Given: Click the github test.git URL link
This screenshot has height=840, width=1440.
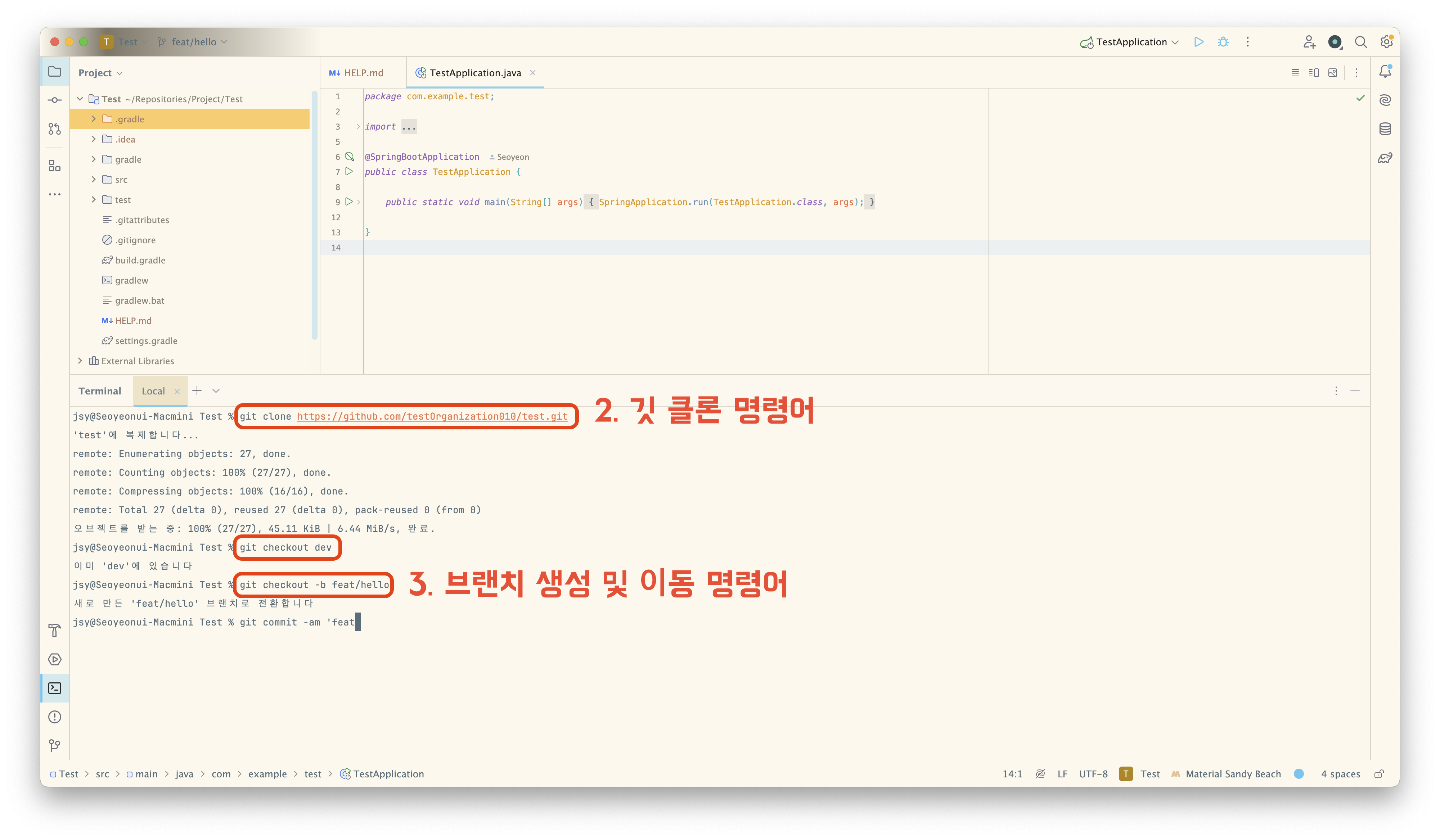Looking at the screenshot, I should point(432,416).
